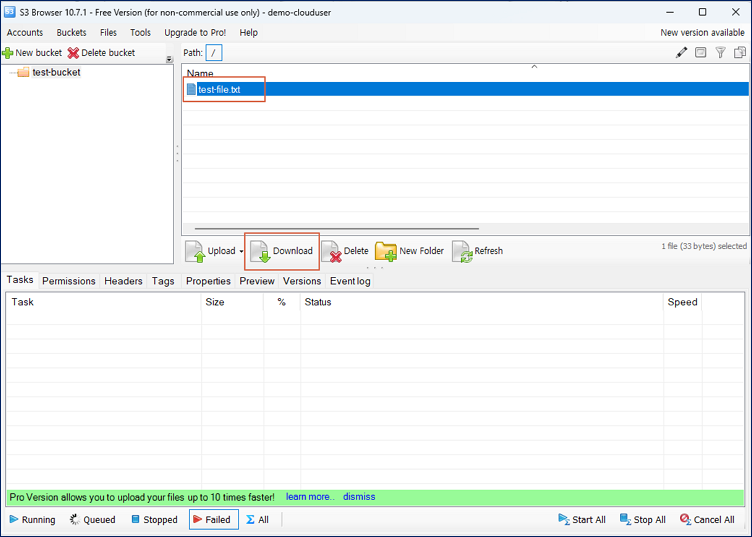The height and width of the screenshot is (537, 752).
Task: Click the window view icon beside the pencil
Action: 701,53
